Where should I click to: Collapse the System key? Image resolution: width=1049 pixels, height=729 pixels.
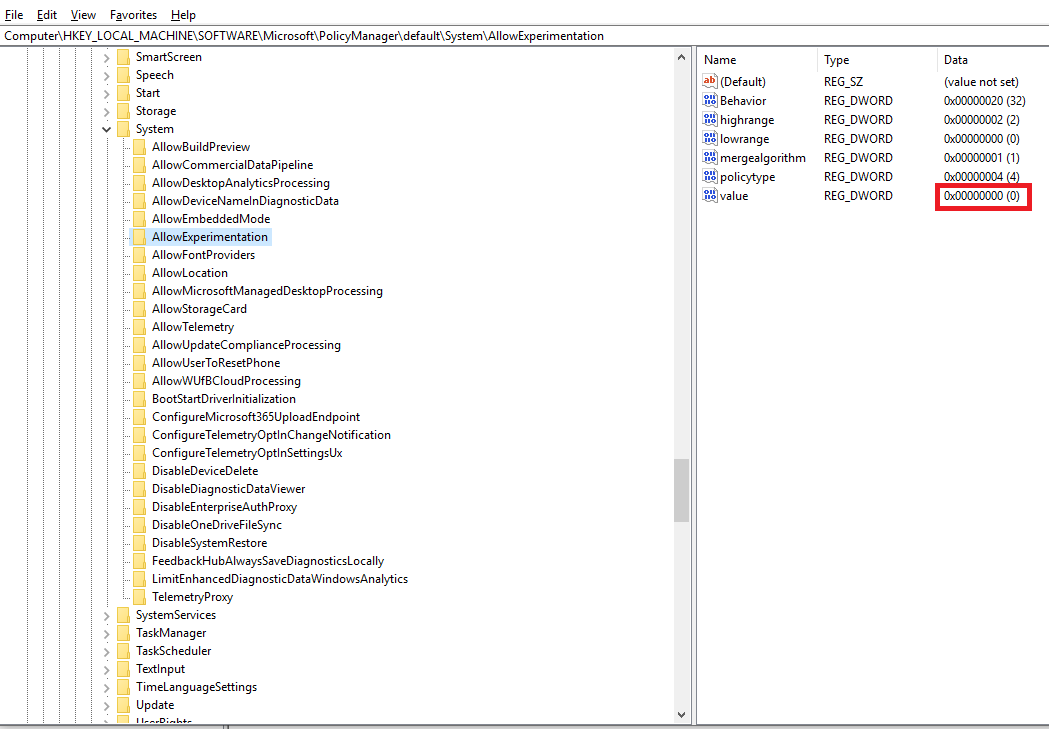106,130
